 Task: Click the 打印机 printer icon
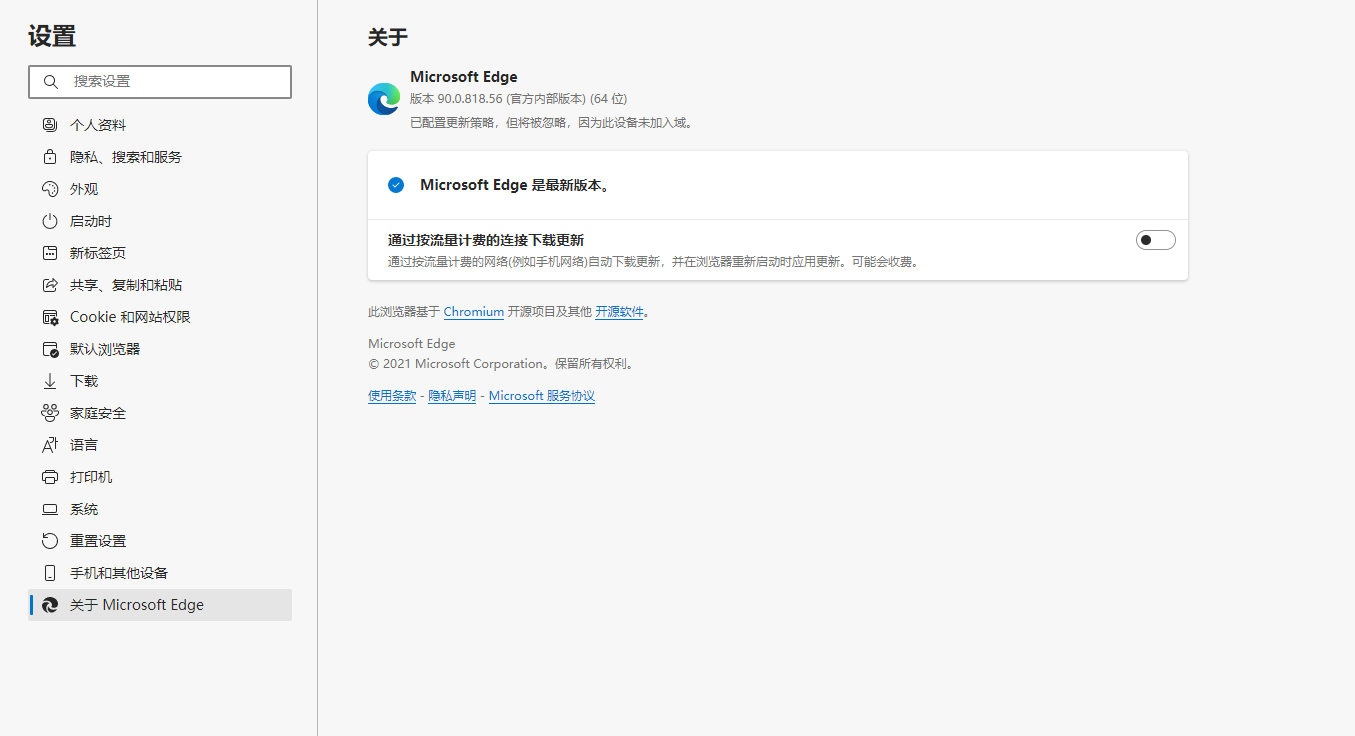tap(50, 476)
